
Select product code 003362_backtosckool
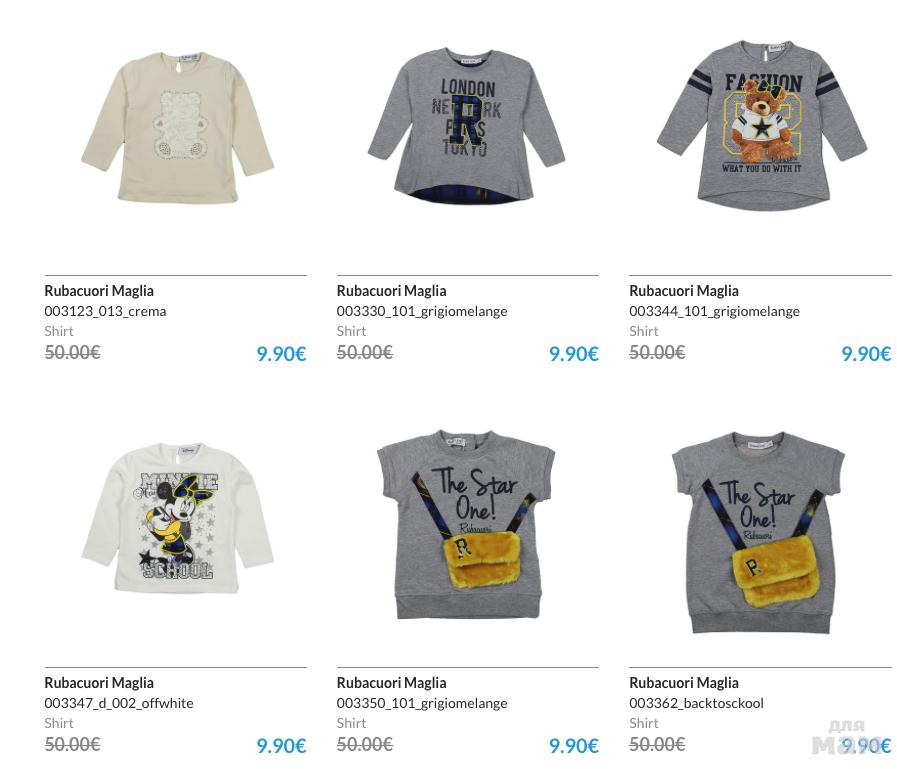point(696,703)
